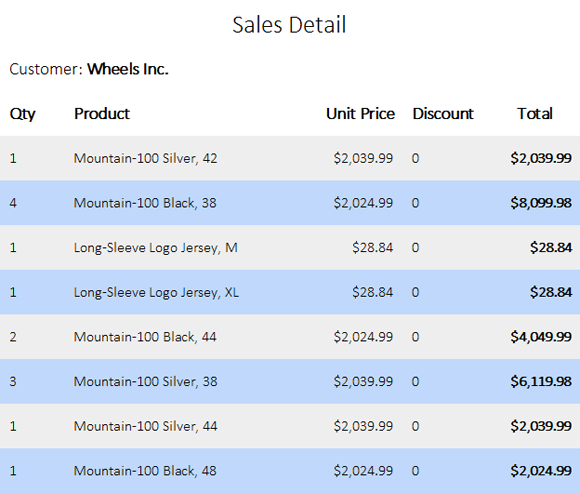This screenshot has width=580, height=493.
Task: Select the Mountain-100 Black, 38 product
Action: coord(145,203)
